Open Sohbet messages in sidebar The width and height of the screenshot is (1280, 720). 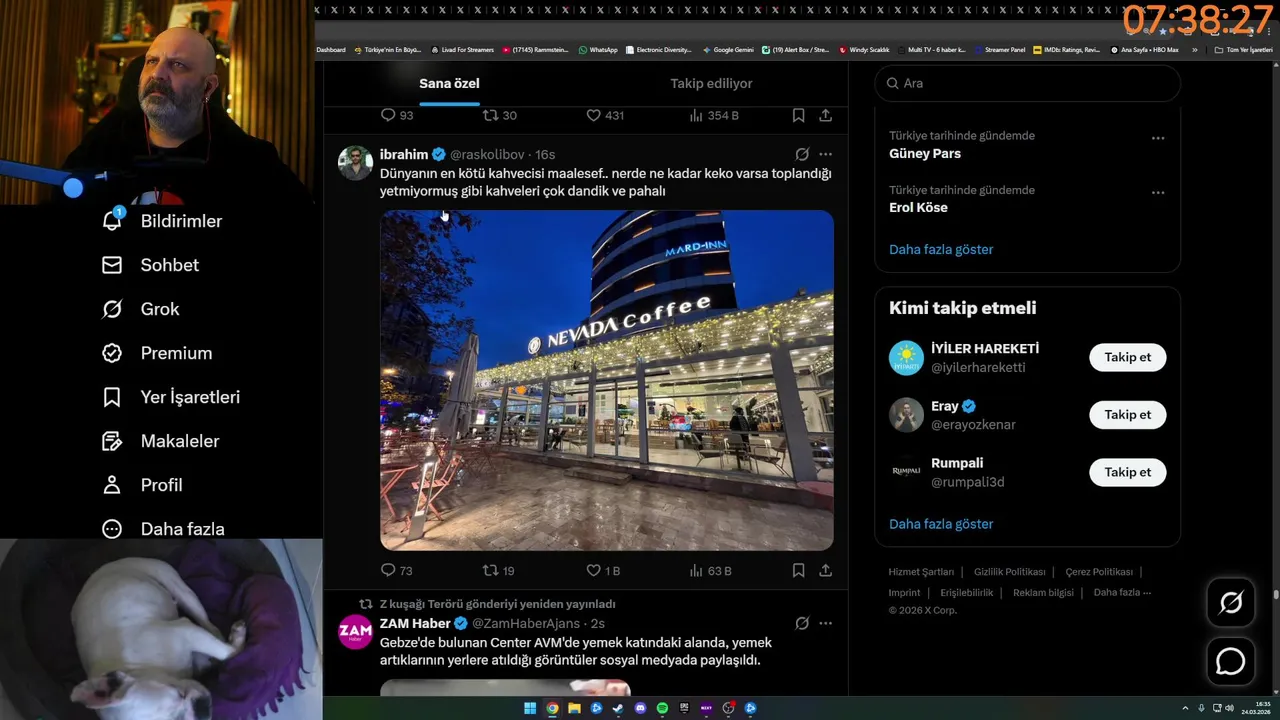point(150,265)
